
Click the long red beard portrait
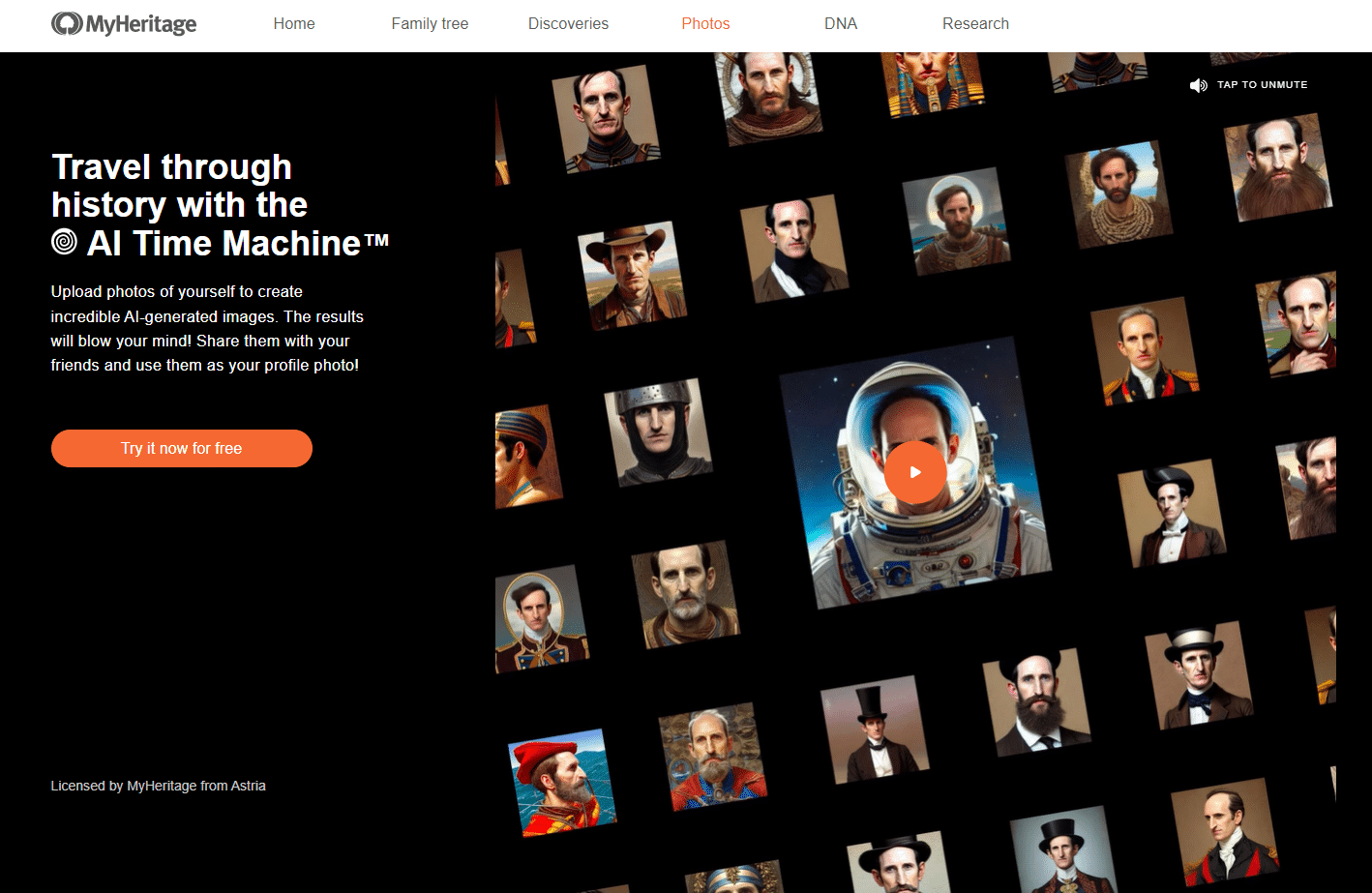1278,166
